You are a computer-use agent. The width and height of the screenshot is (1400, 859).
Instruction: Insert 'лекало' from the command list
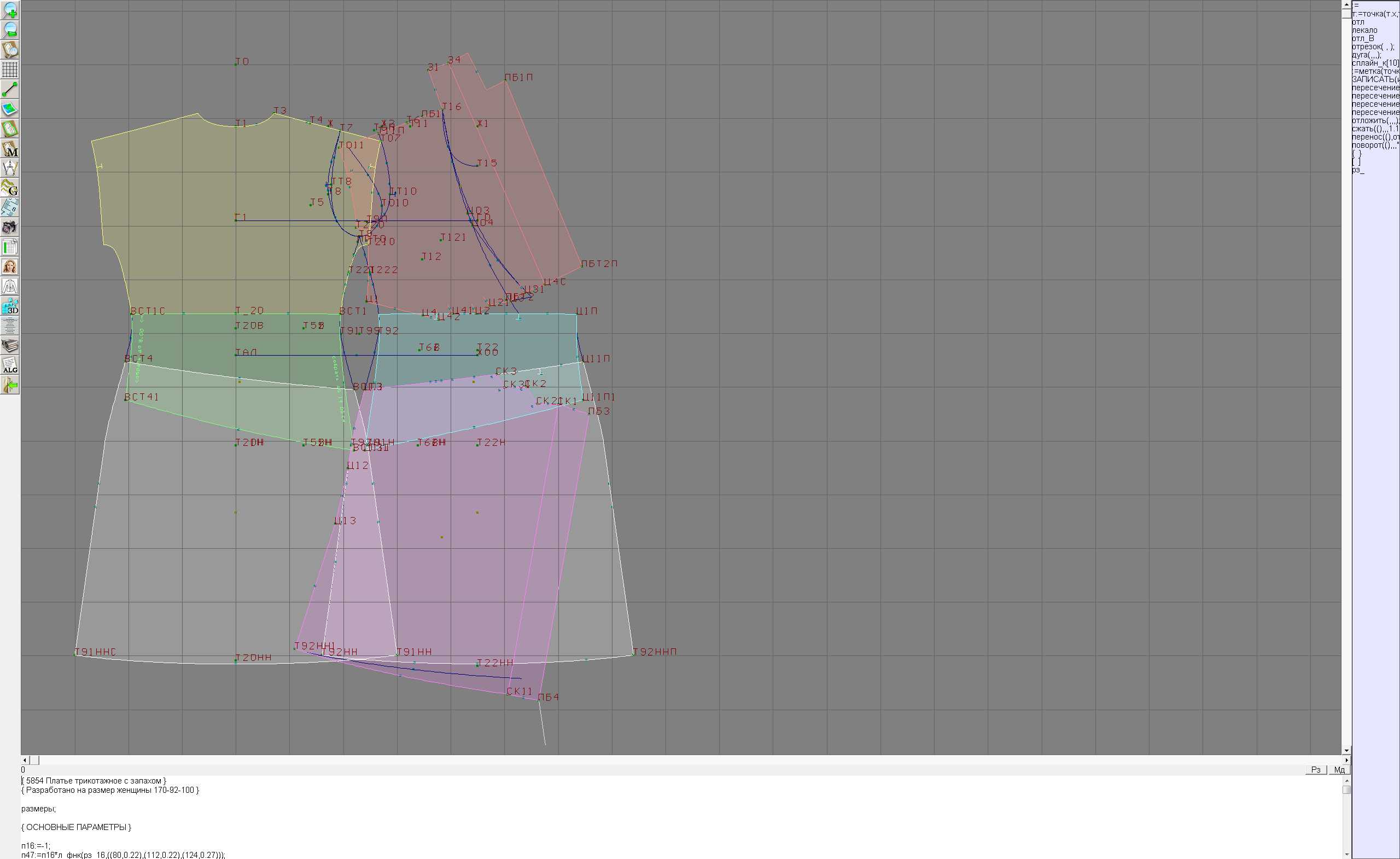[x=1364, y=30]
